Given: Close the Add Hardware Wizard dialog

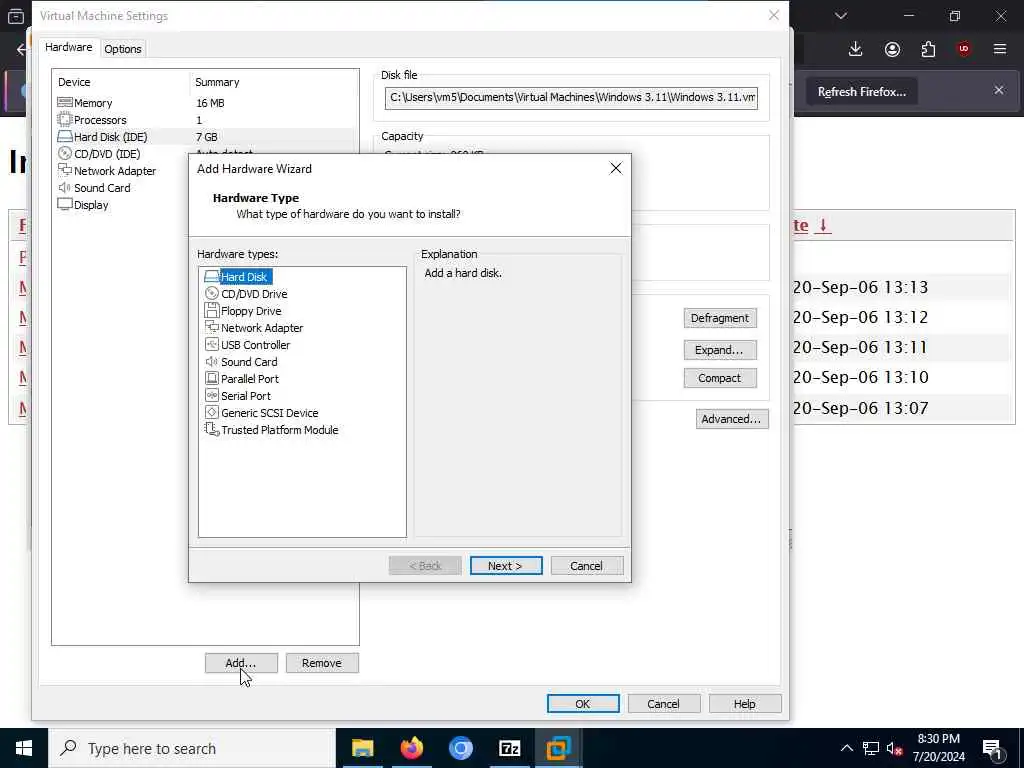Looking at the screenshot, I should coord(615,168).
